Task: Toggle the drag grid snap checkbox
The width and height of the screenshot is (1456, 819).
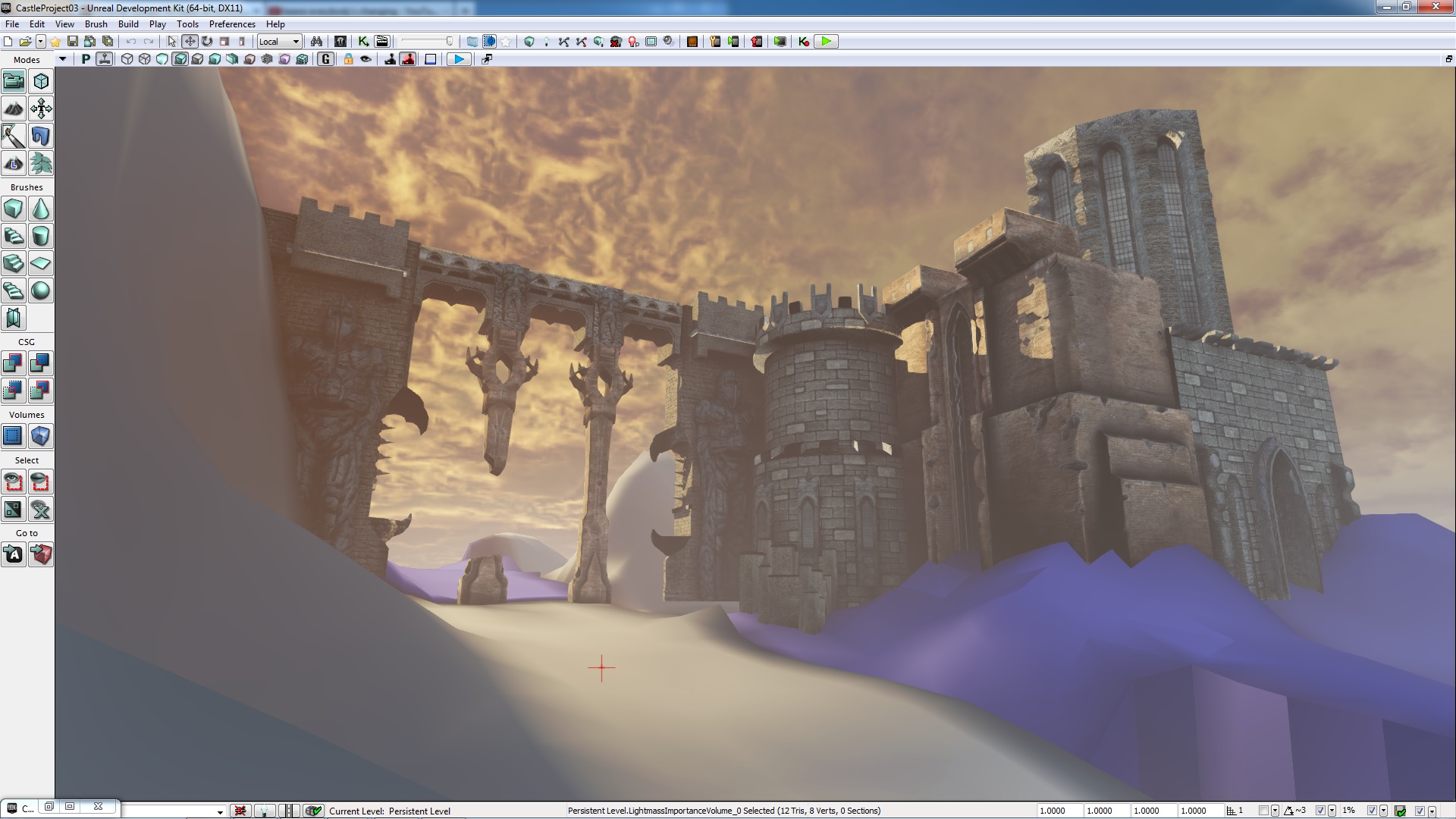Action: 1263,811
